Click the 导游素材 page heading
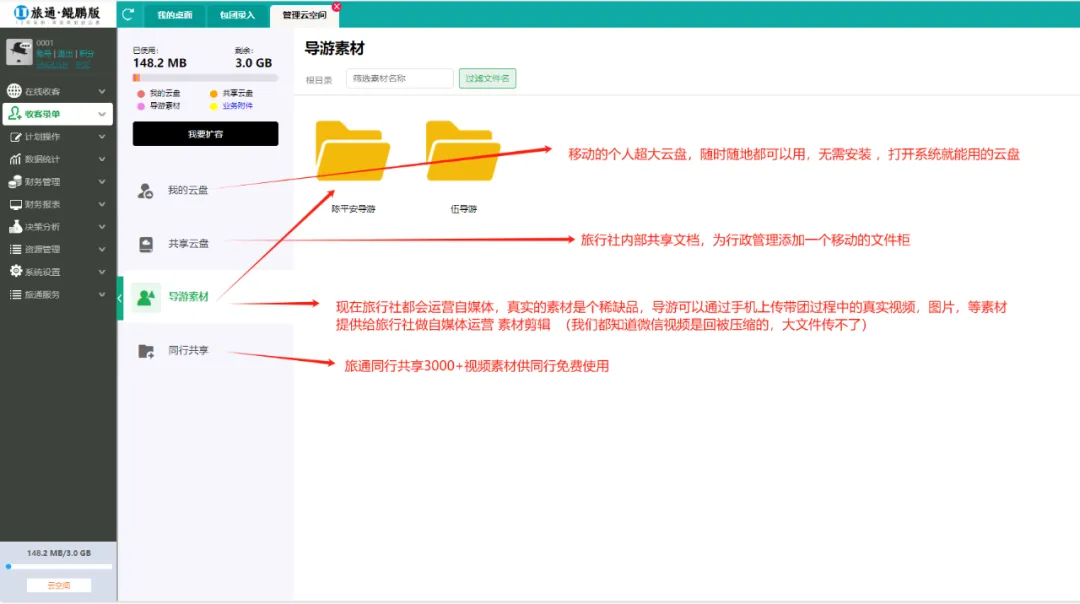 pos(335,48)
